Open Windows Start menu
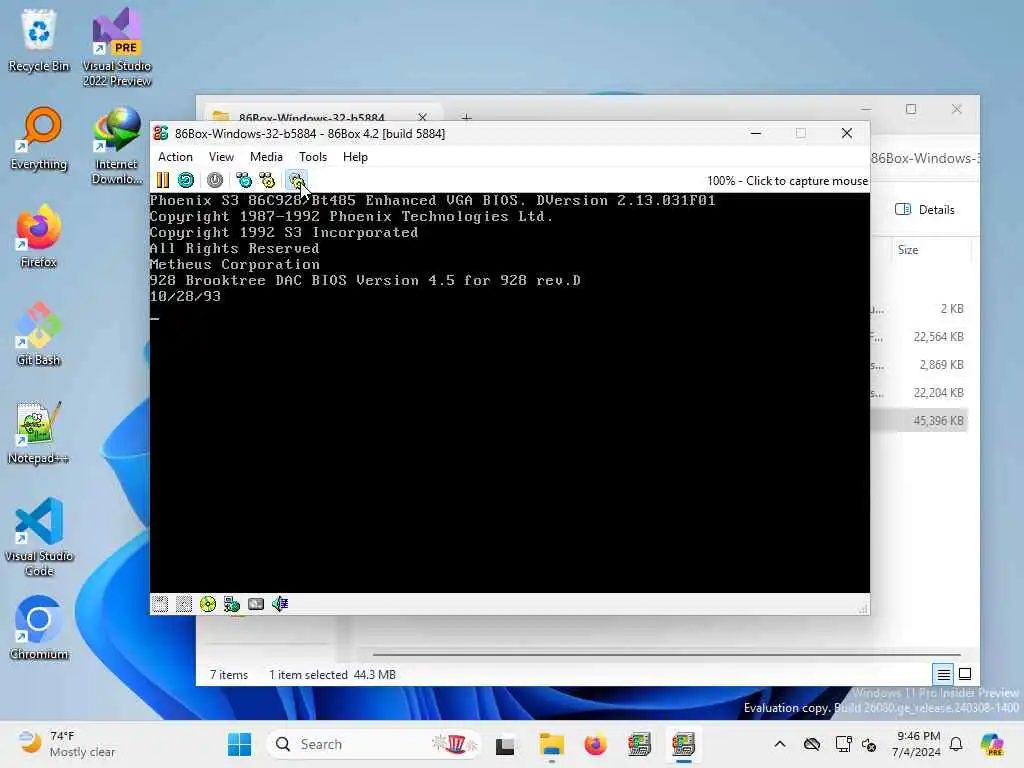Image resolution: width=1024 pixels, height=768 pixels. pyautogui.click(x=239, y=744)
